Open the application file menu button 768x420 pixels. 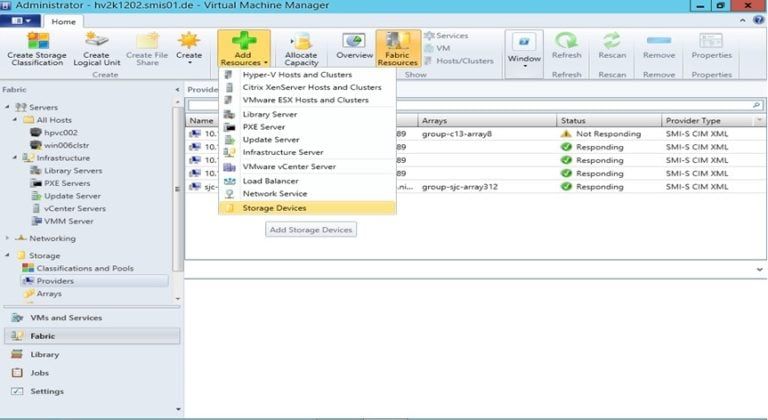point(20,21)
